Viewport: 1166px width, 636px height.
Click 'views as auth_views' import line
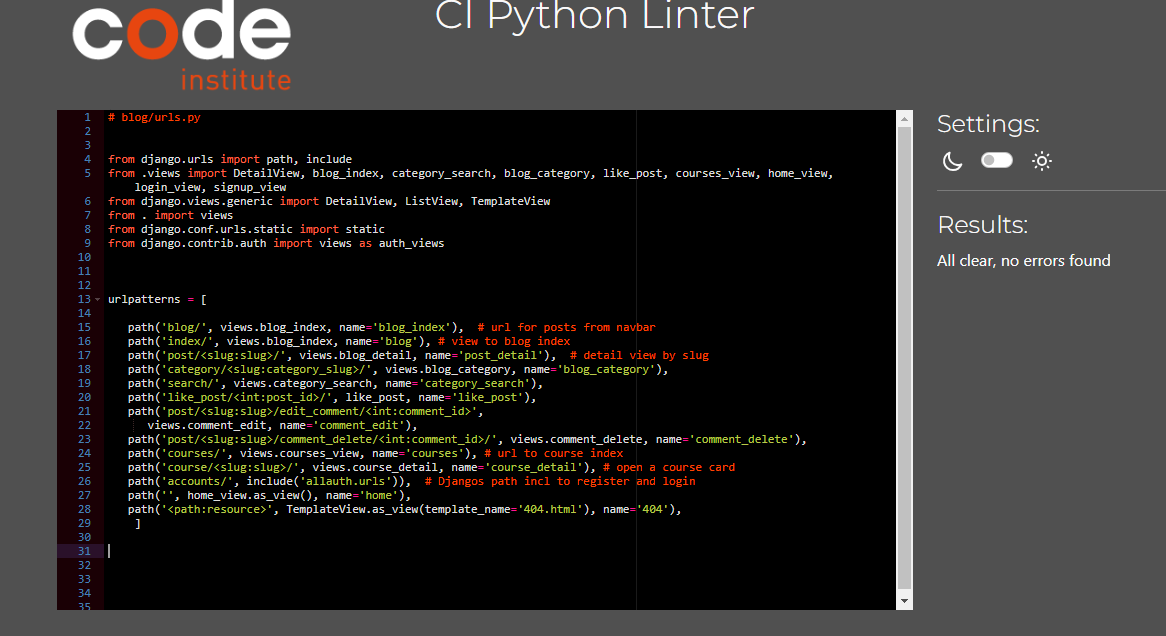coord(276,243)
